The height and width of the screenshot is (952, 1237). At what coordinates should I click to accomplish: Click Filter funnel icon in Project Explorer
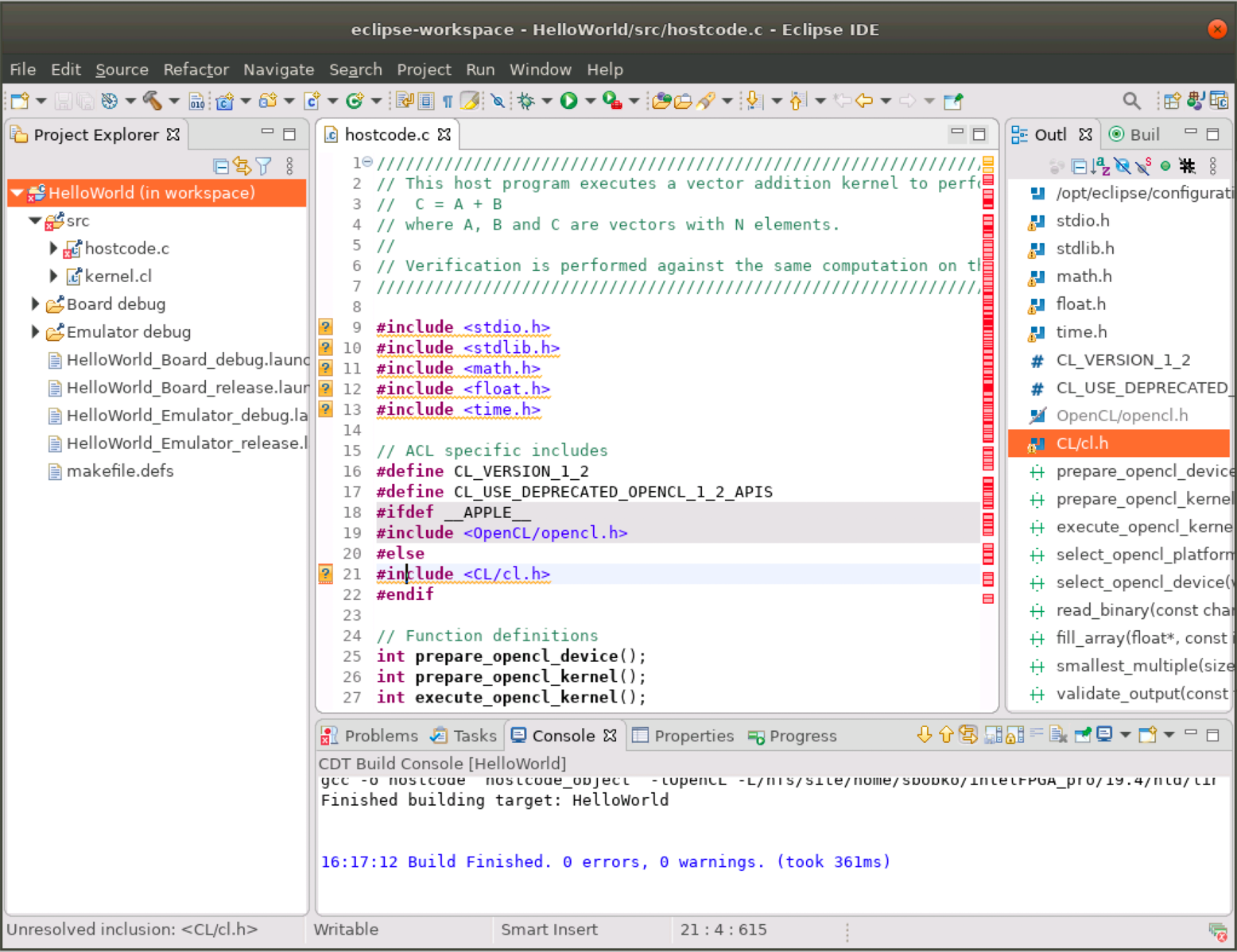(264, 166)
